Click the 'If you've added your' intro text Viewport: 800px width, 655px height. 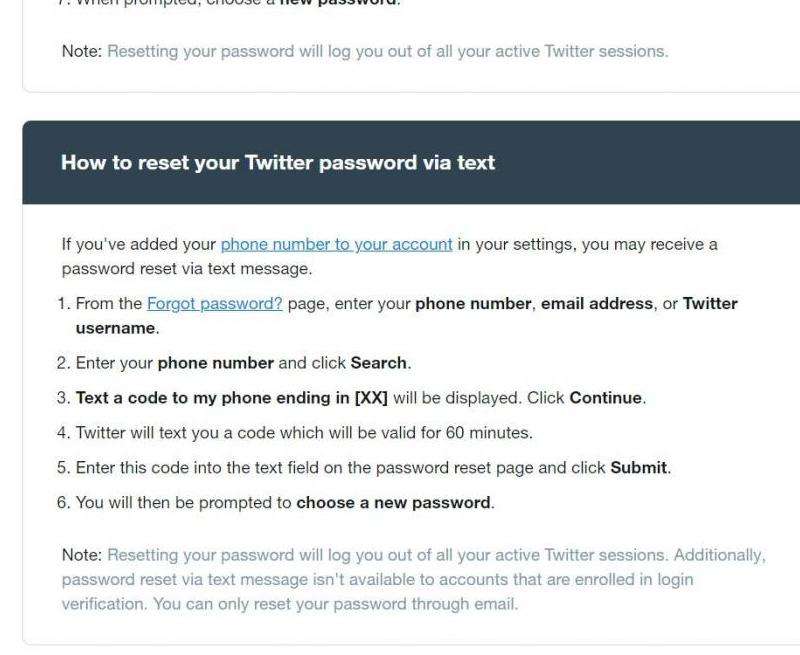click(x=139, y=244)
